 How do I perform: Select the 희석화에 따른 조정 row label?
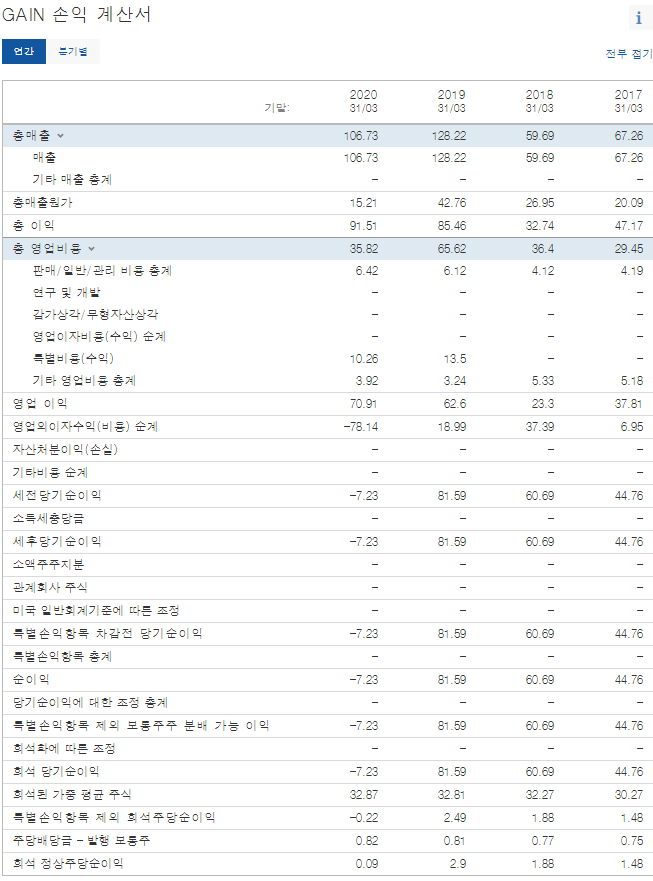click(x=64, y=748)
